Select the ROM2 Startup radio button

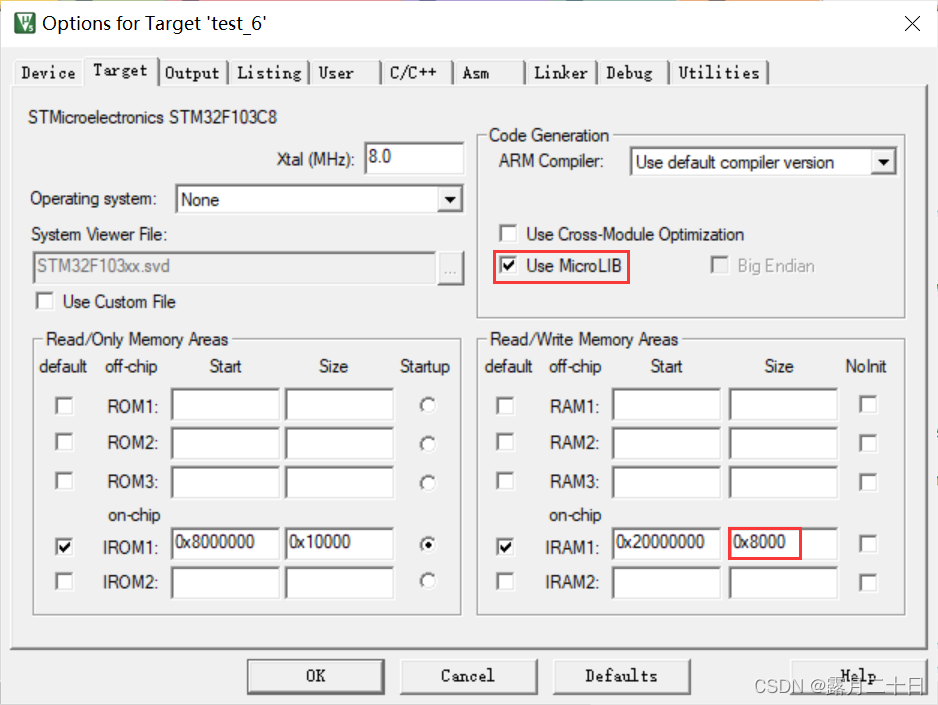coord(427,444)
